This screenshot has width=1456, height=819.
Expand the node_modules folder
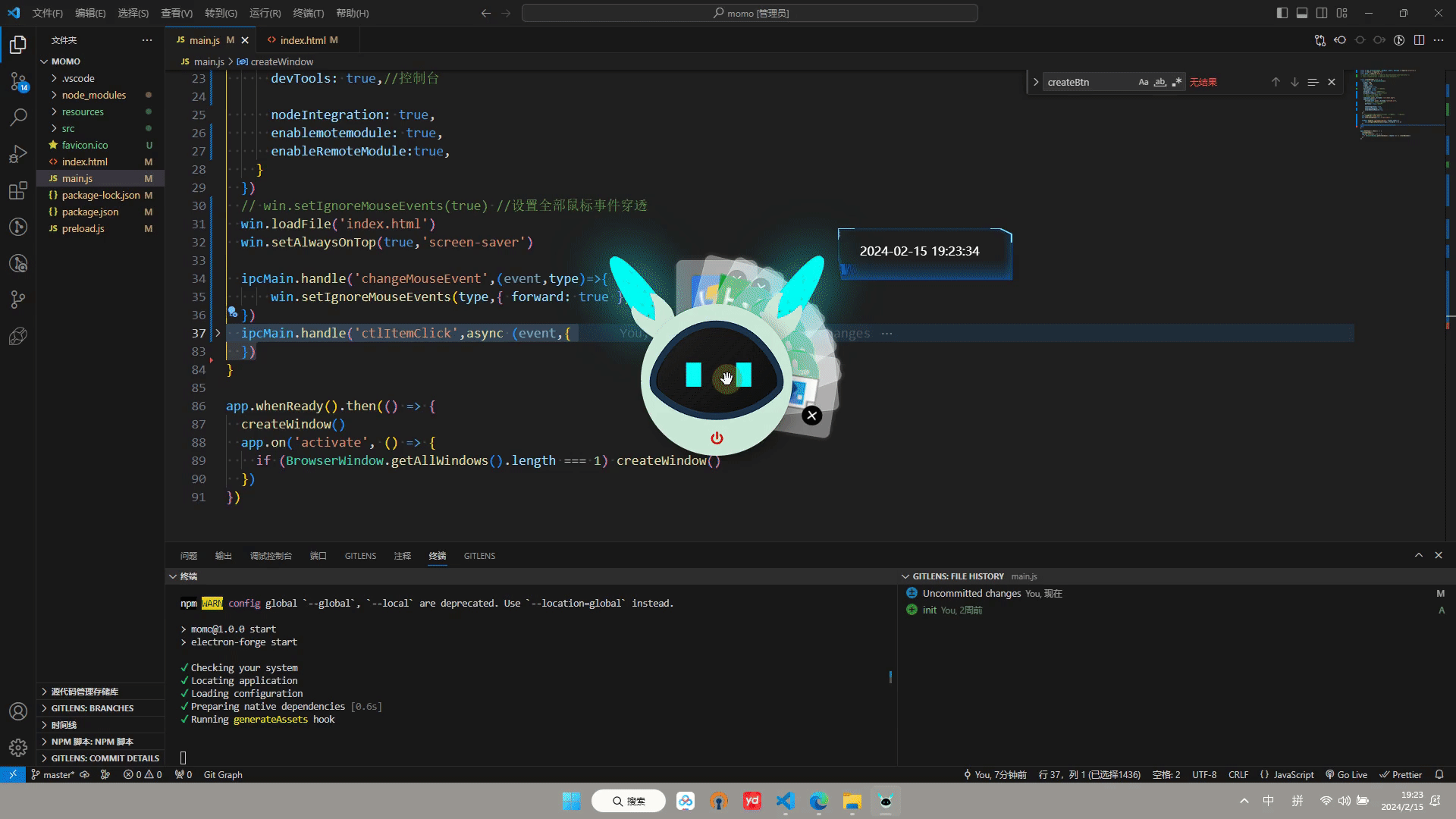point(94,95)
